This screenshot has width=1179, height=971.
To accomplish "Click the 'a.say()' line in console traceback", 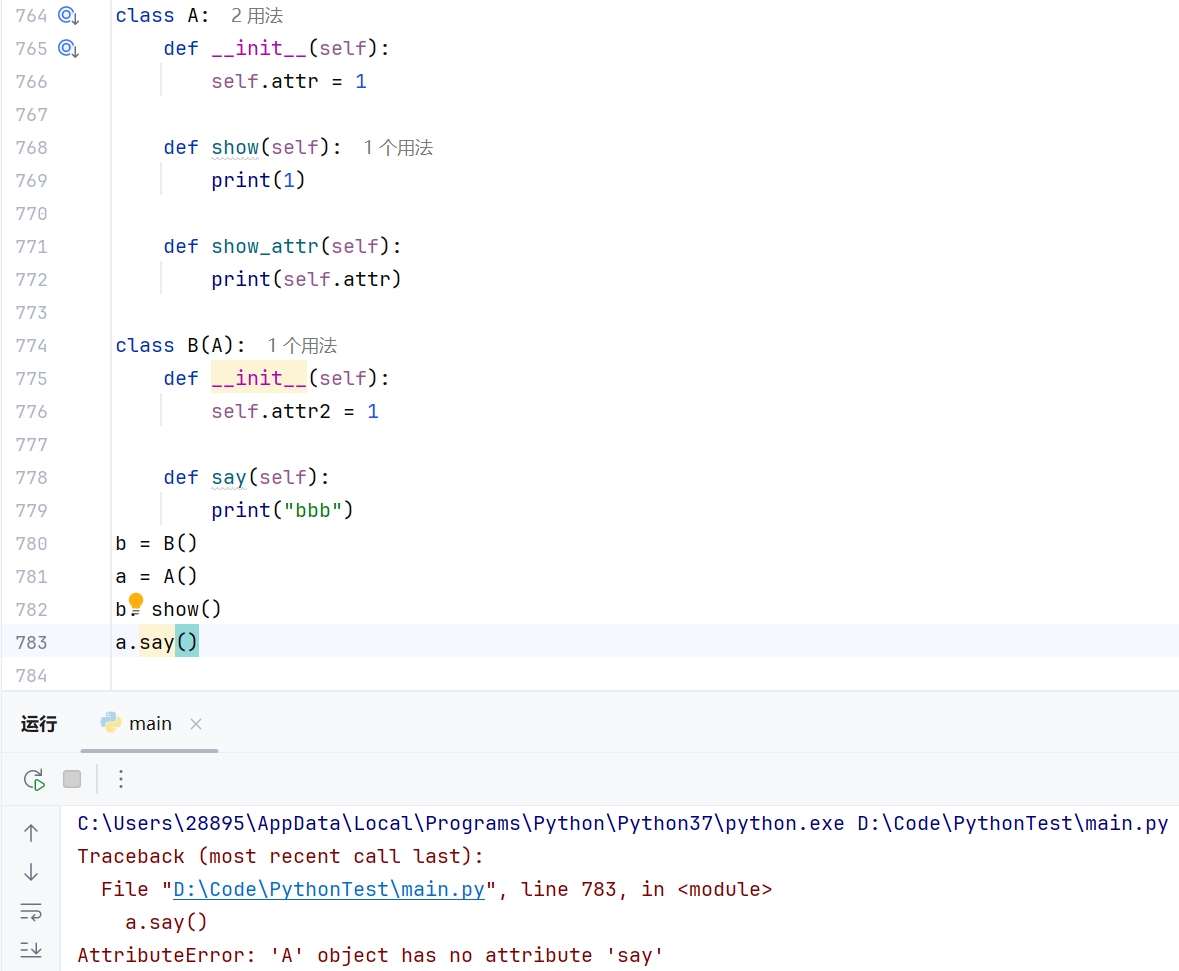I will click(166, 922).
